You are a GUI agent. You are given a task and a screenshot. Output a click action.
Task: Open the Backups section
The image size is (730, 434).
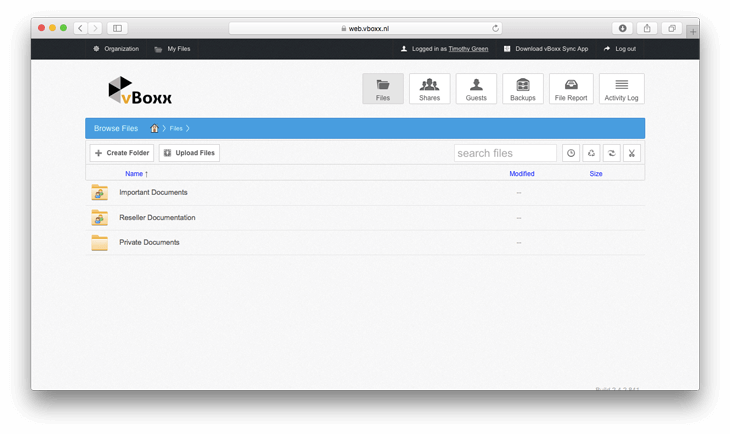(x=522, y=89)
